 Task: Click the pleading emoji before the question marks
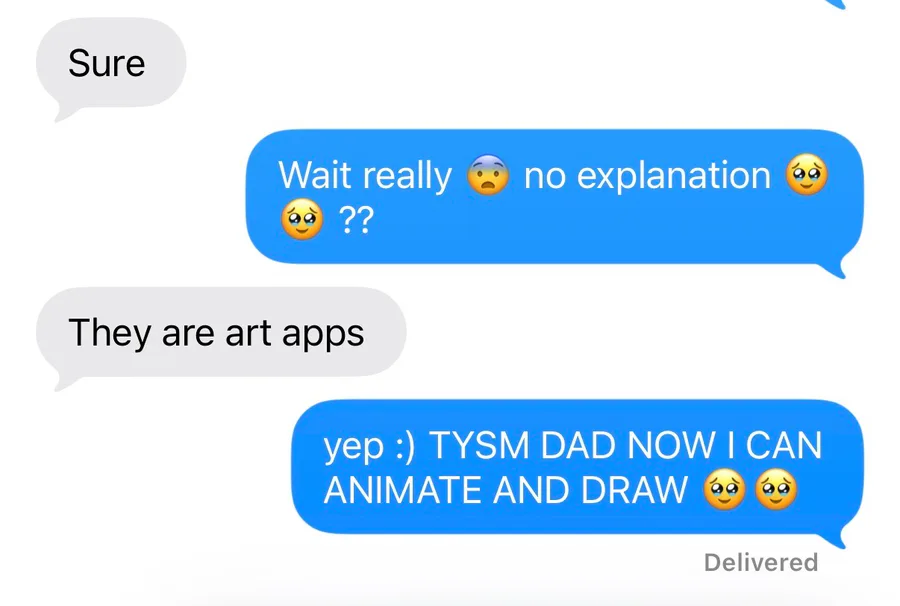pos(302,219)
